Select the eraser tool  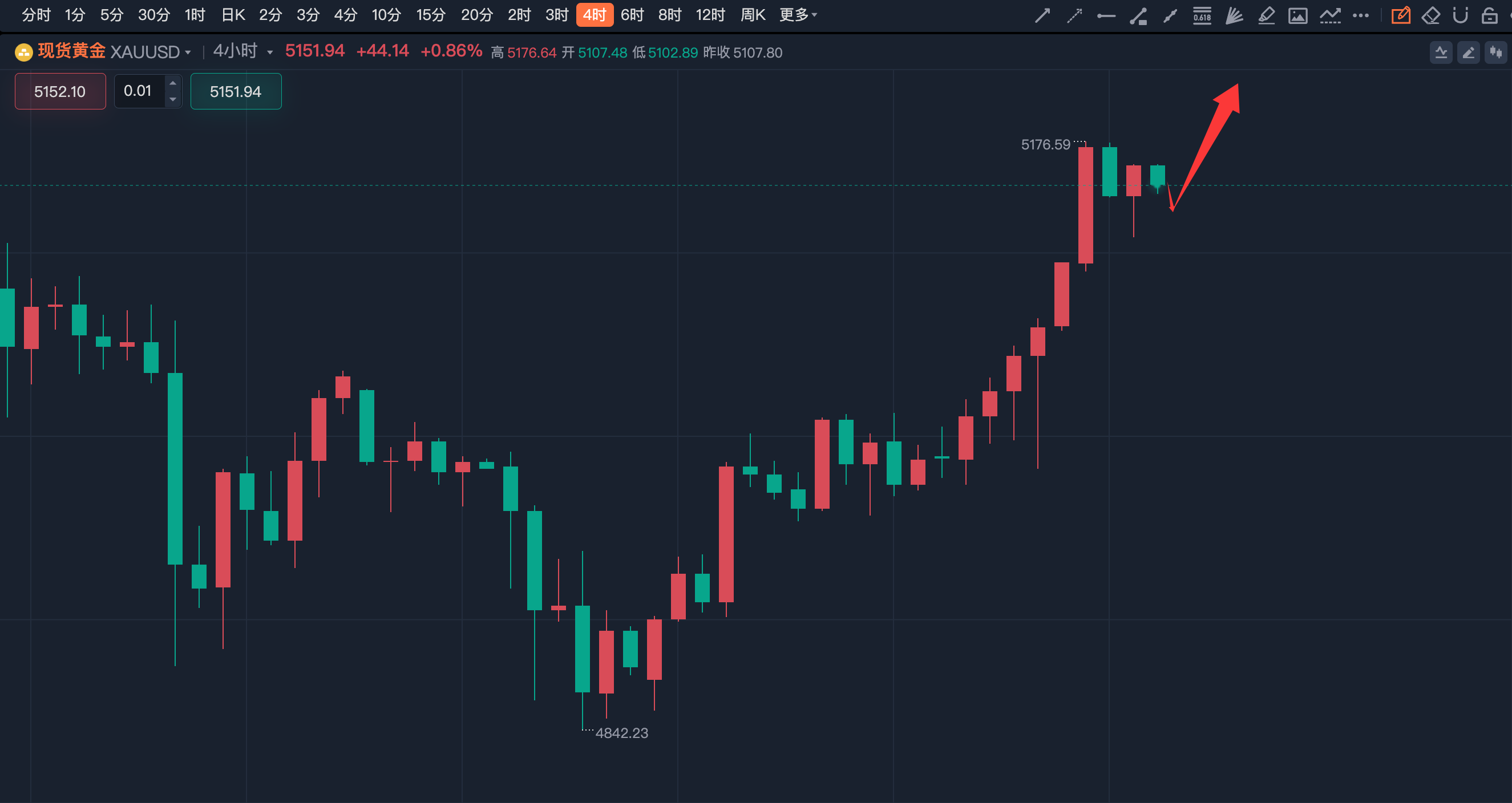(x=1430, y=15)
